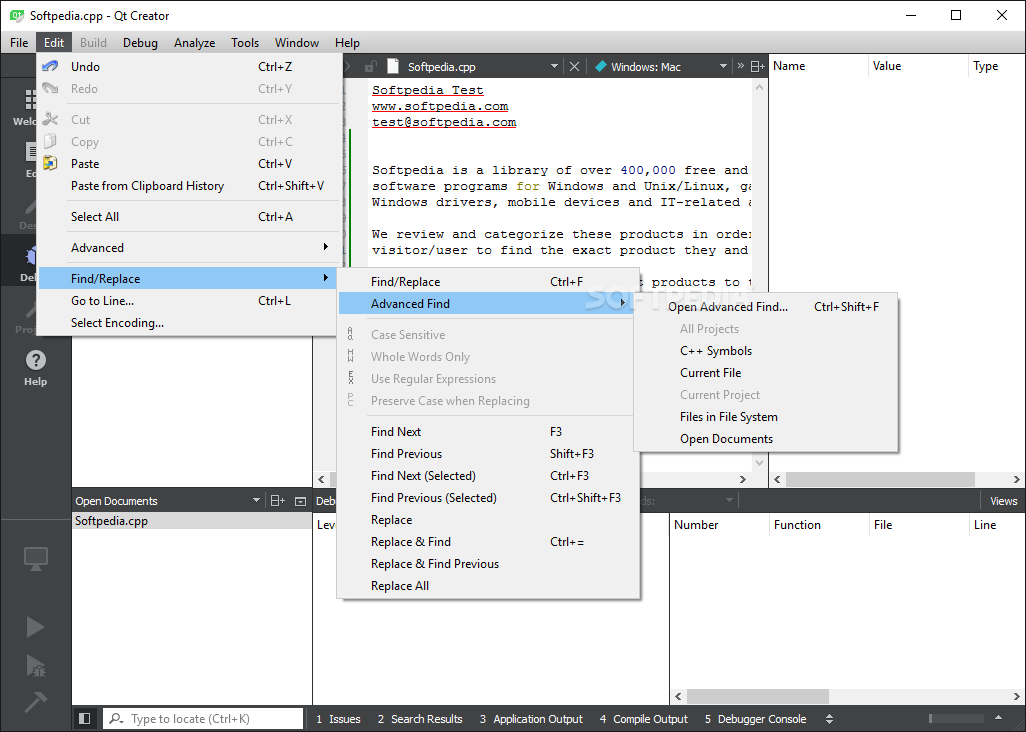Open the Help mode icon in sidebar
The width and height of the screenshot is (1026, 732).
click(35, 368)
